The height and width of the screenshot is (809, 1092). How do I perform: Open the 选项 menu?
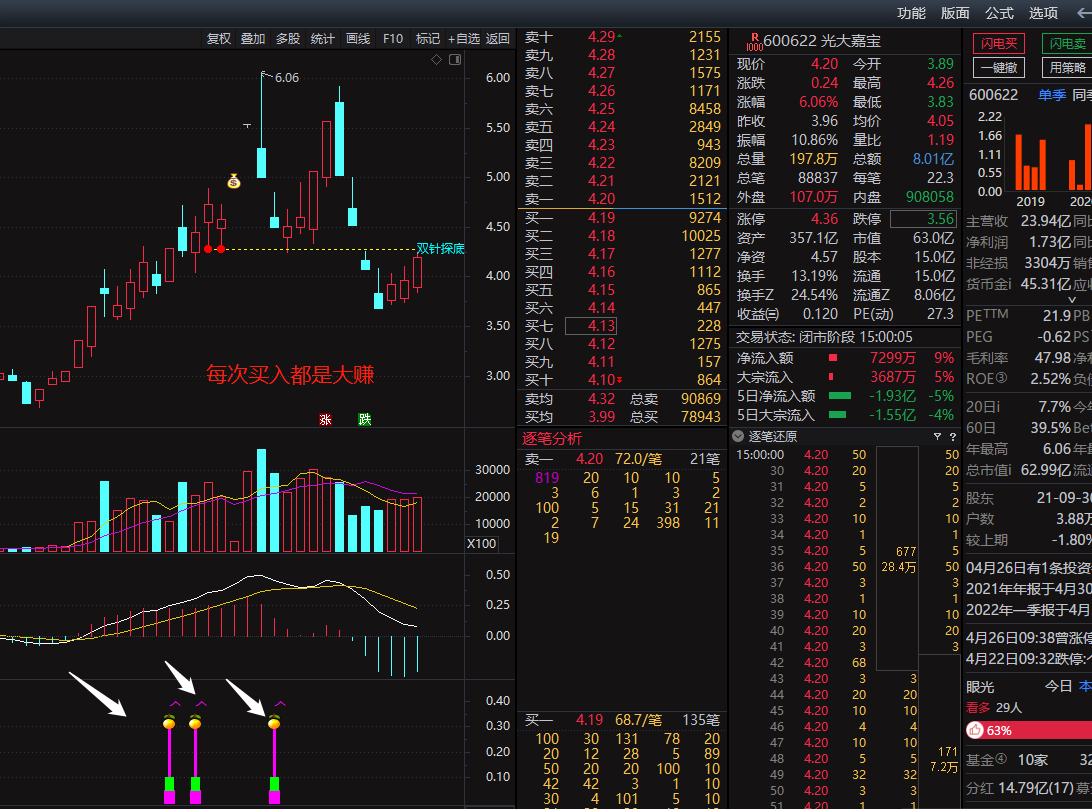point(1043,13)
